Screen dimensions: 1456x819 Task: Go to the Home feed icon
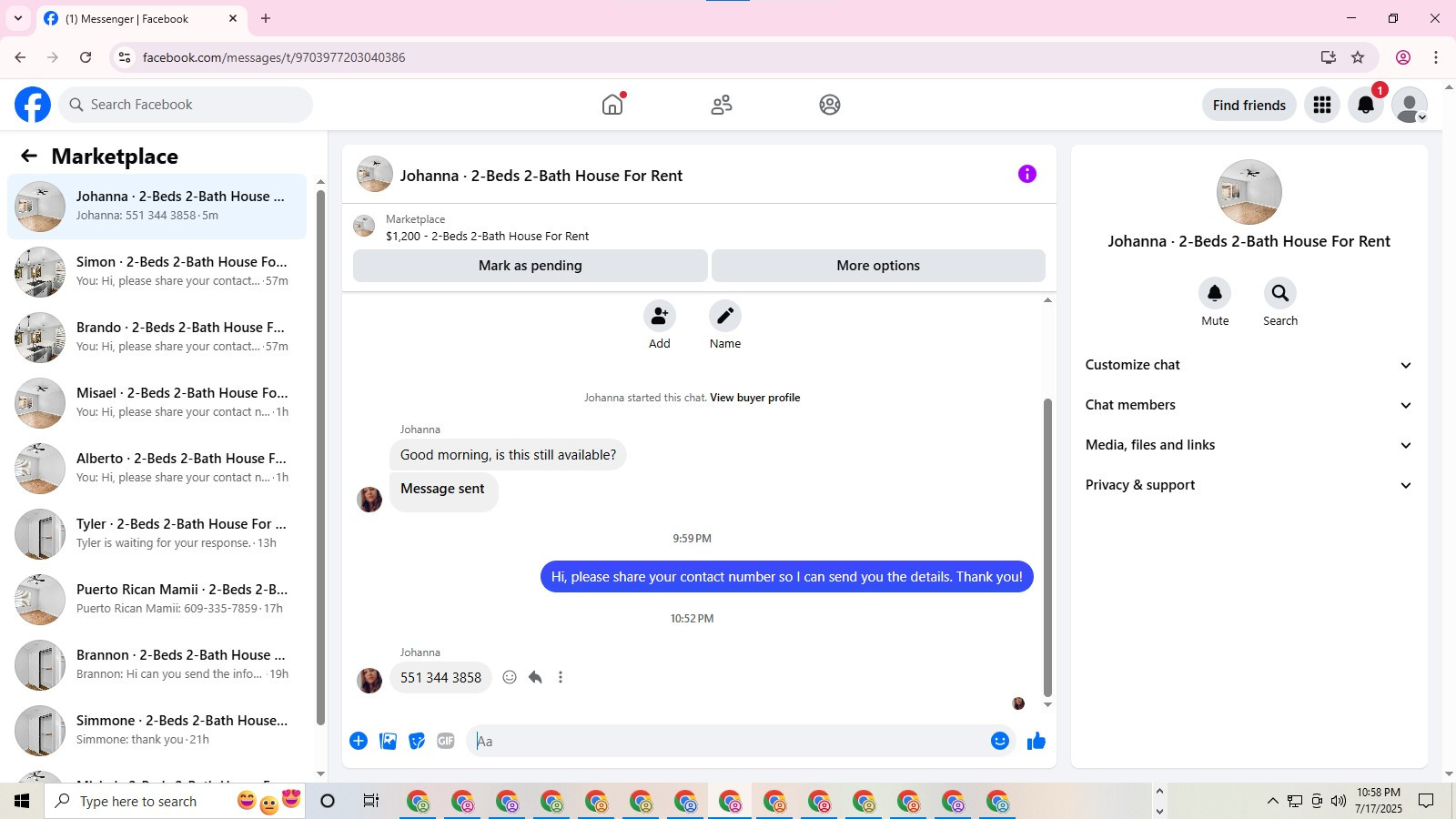612,105
